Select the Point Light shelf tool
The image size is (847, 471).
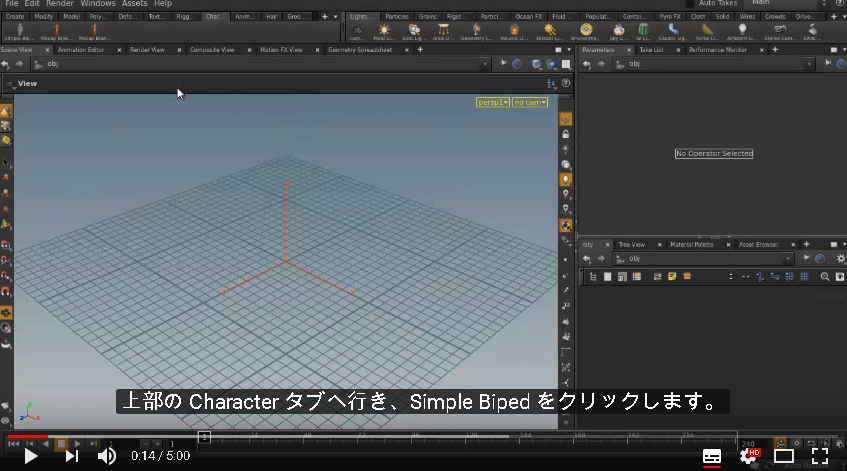pyautogui.click(x=384, y=32)
